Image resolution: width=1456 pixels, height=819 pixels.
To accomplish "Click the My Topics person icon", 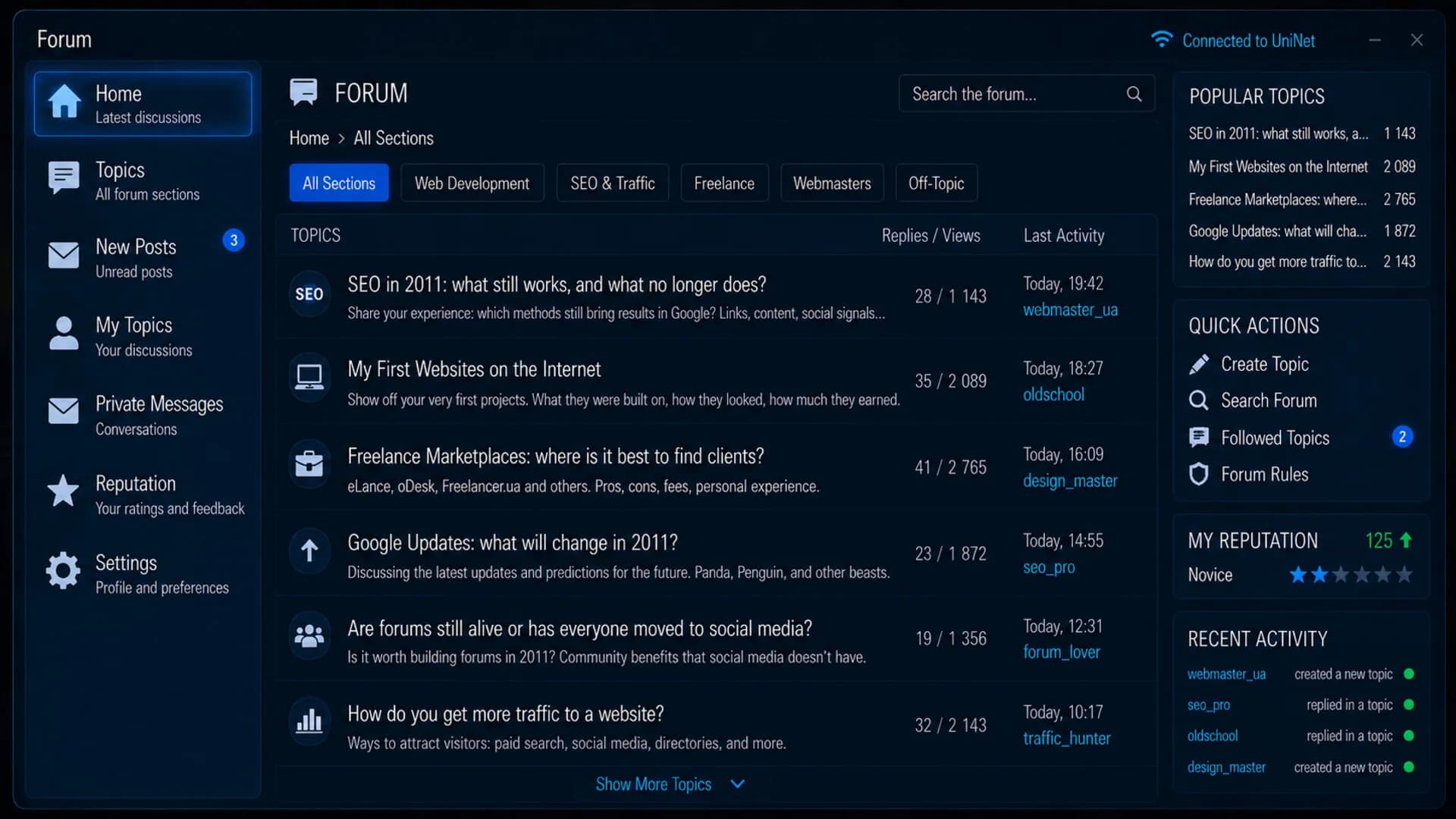I will click(x=64, y=334).
